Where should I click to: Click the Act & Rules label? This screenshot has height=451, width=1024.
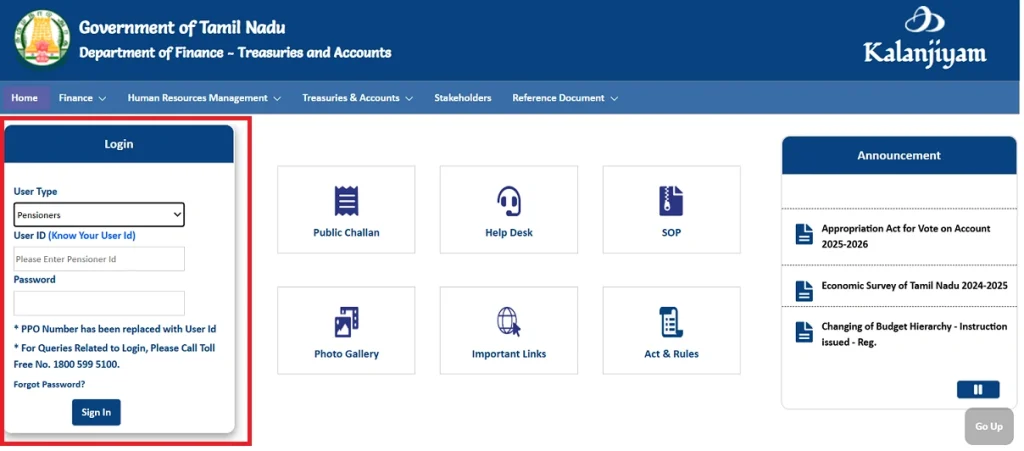pyautogui.click(x=671, y=354)
